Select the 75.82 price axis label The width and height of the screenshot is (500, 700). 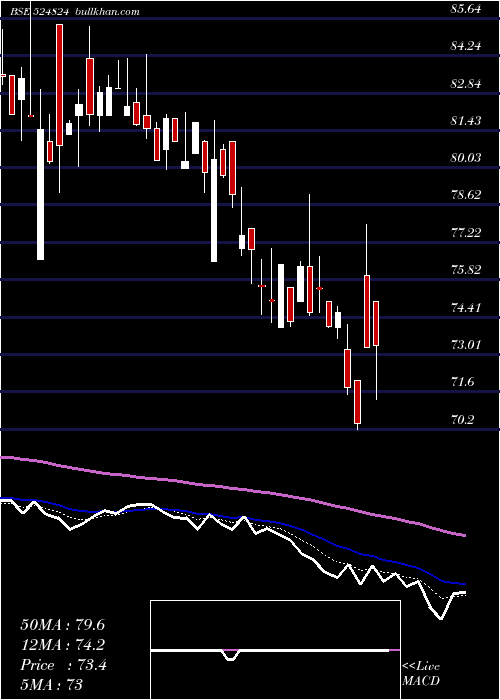click(466, 270)
